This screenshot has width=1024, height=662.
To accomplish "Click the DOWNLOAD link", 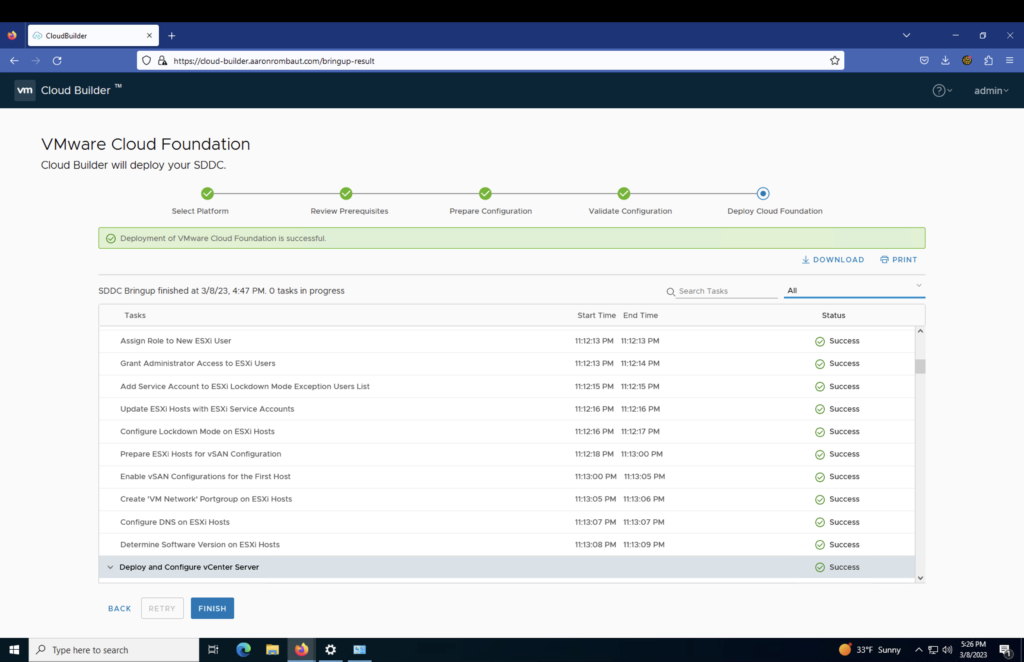I will [x=833, y=260].
